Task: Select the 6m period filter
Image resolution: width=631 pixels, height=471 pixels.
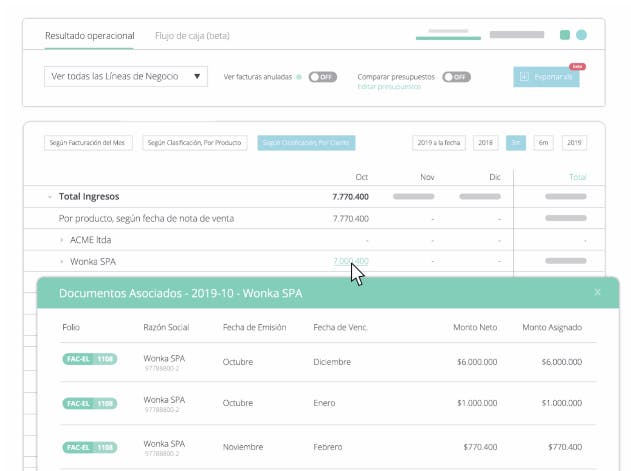Action: (543, 143)
